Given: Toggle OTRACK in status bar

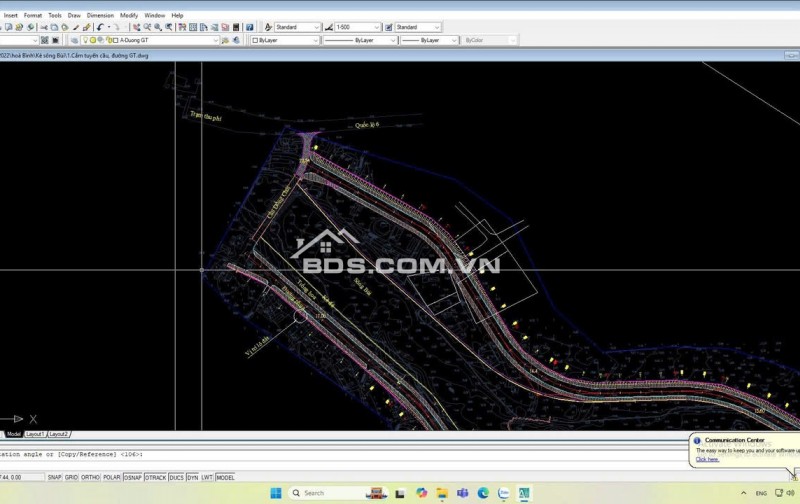Looking at the screenshot, I should [x=156, y=477].
